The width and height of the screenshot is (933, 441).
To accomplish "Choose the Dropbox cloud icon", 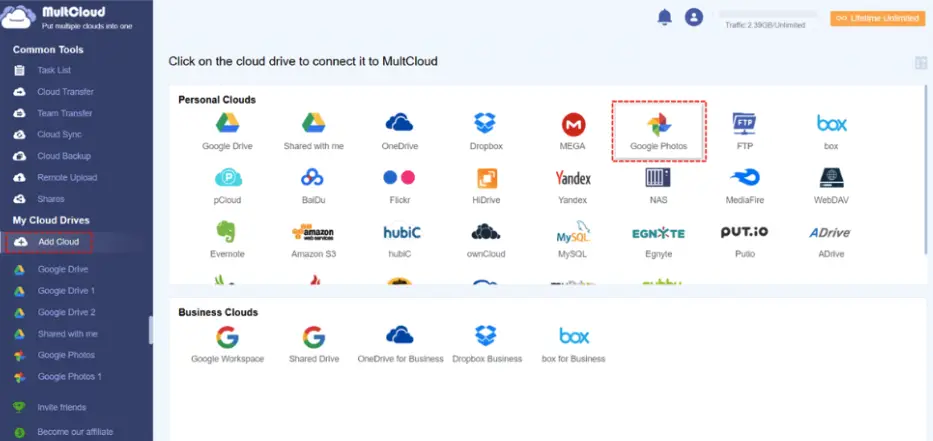I will [x=486, y=131].
